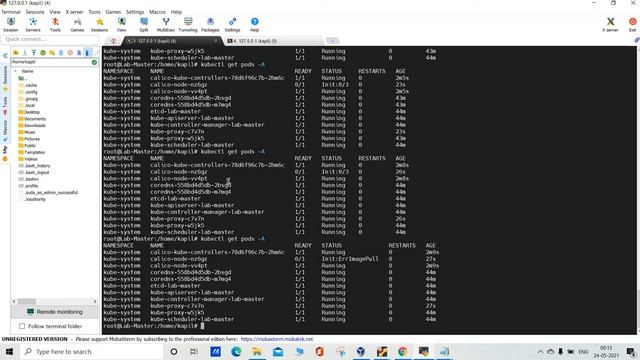Open the Sessions vertical sidebar tab
The image size is (640, 360).
5,78
